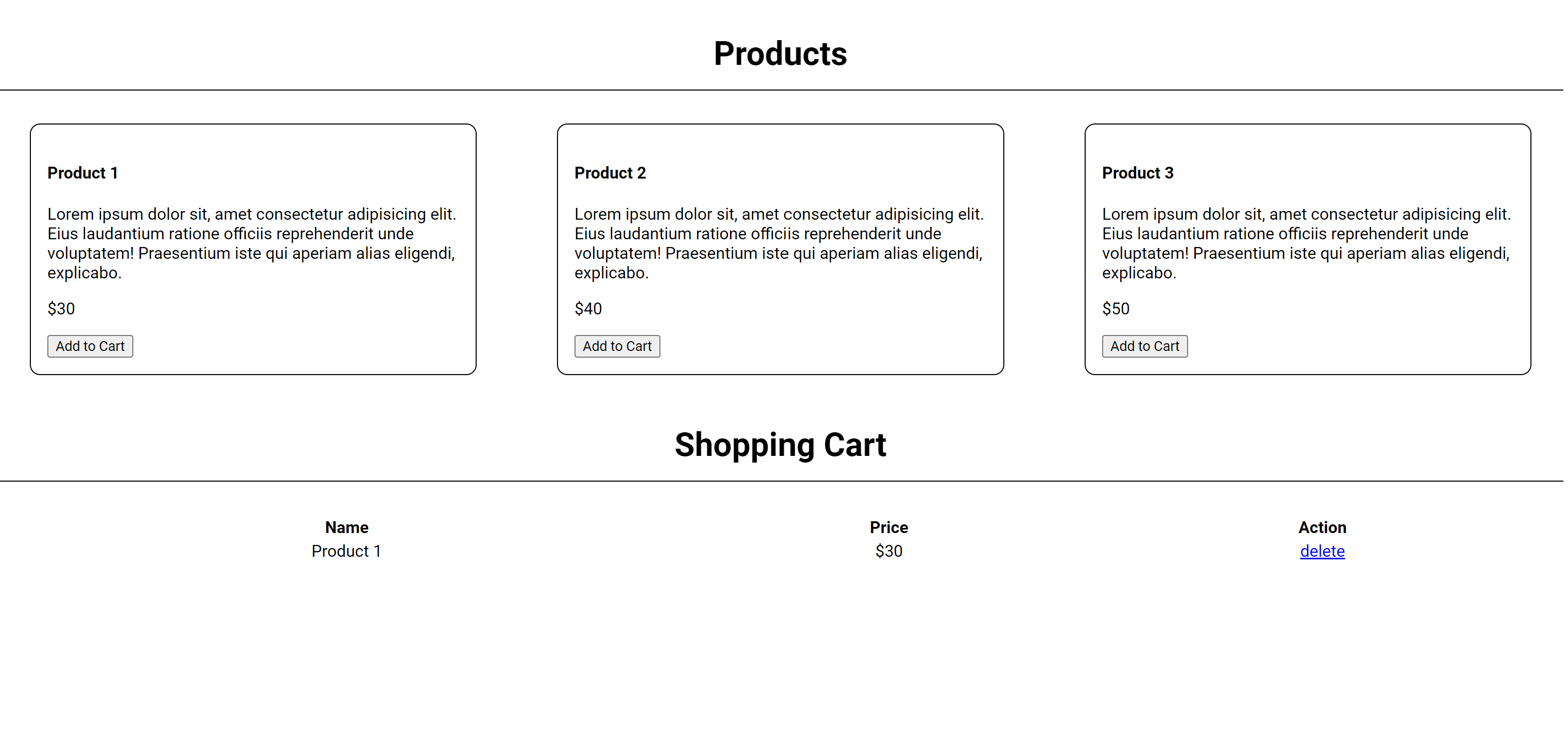Viewport: 1568px width, 742px height.
Task: Select the $40 price on Product 2
Action: click(588, 309)
